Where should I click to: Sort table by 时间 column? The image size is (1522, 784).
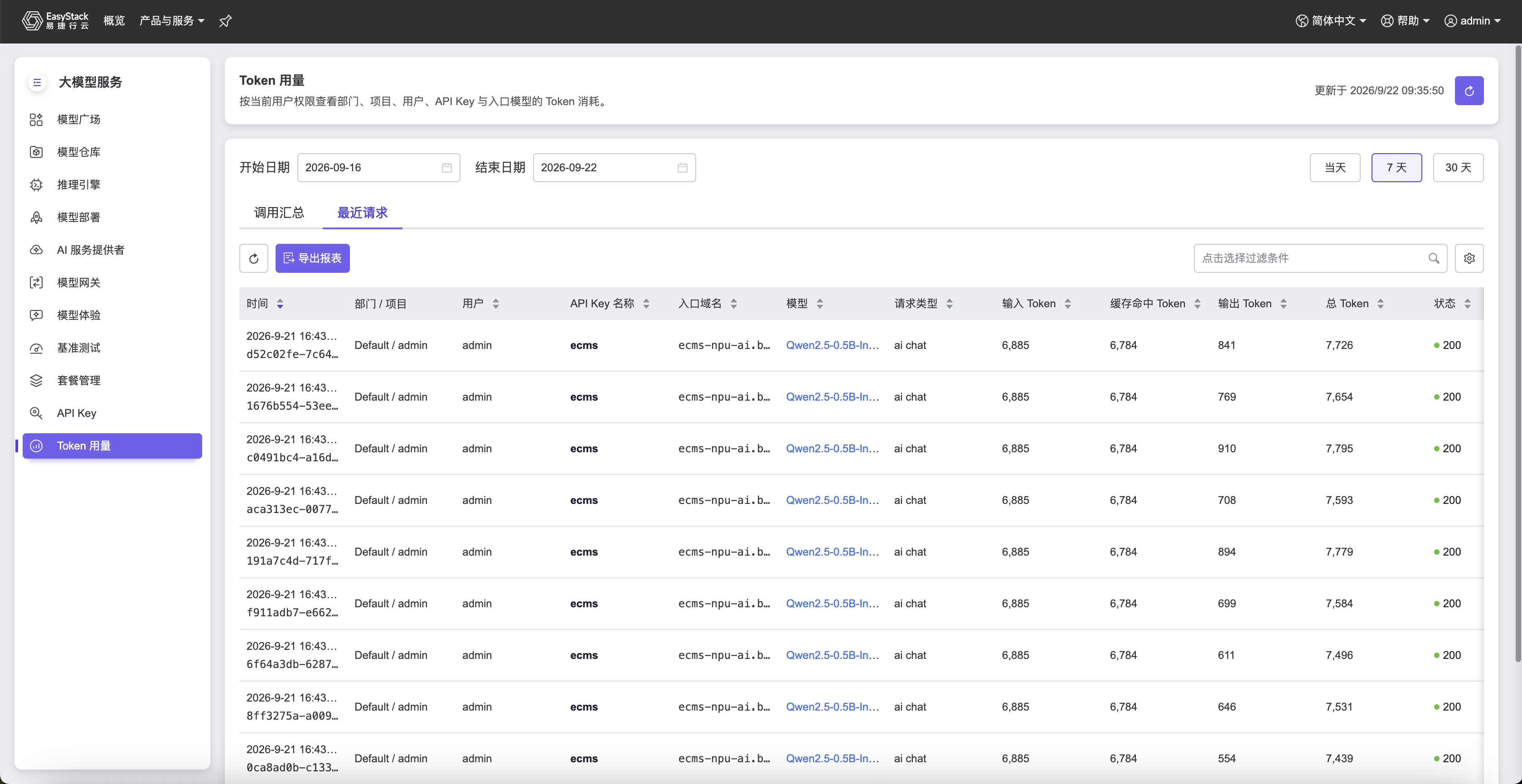[280, 304]
